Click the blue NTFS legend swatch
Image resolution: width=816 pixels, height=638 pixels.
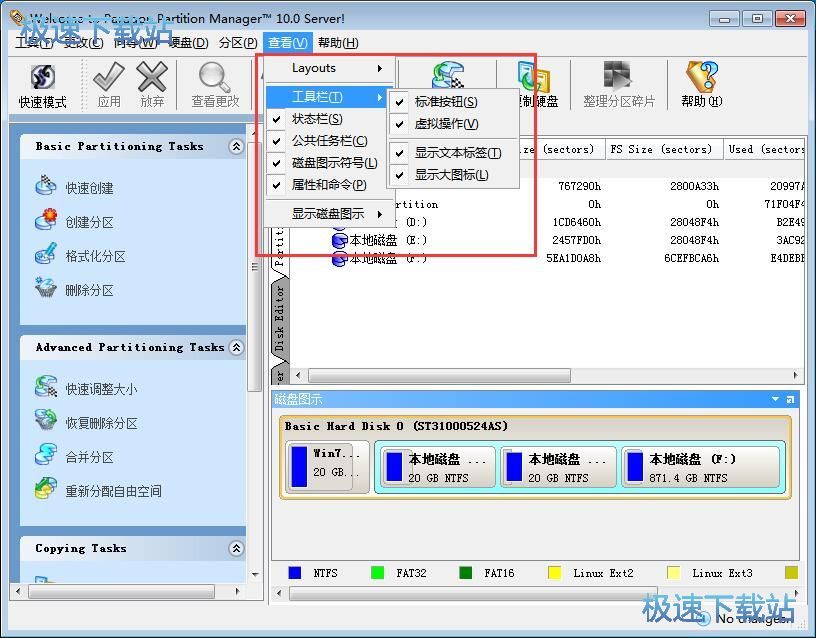coord(295,573)
